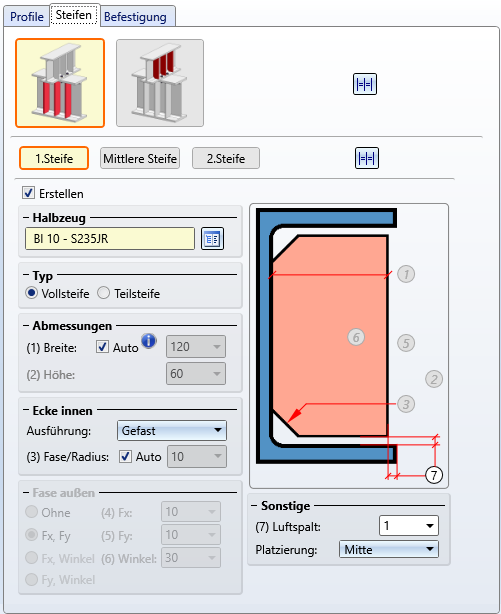
Task: Select the Ohne radio button
Action: pos(31,512)
